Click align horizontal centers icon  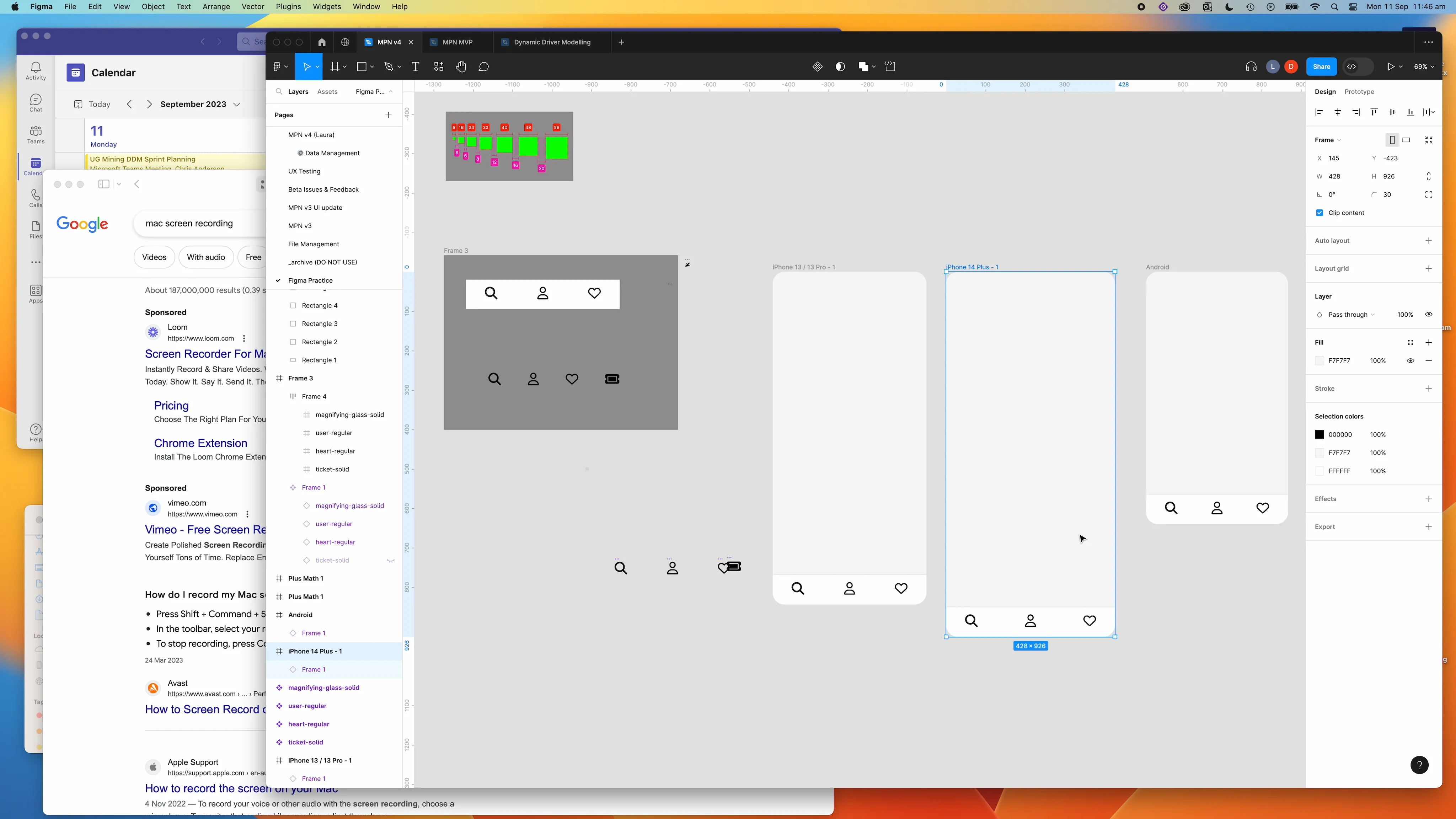coord(1337,112)
